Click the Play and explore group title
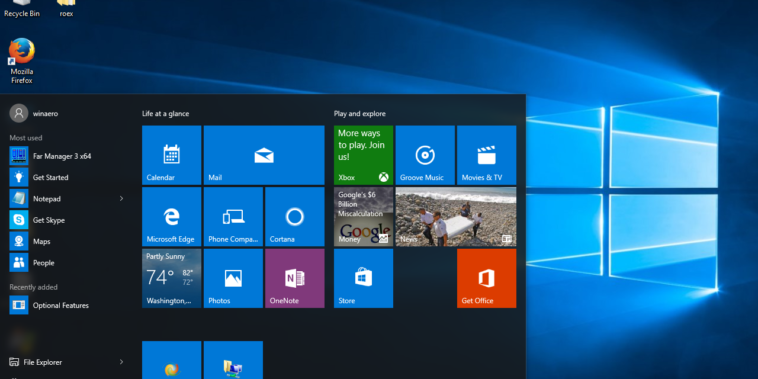Screen dimensions: 758x379 click(x=360, y=114)
